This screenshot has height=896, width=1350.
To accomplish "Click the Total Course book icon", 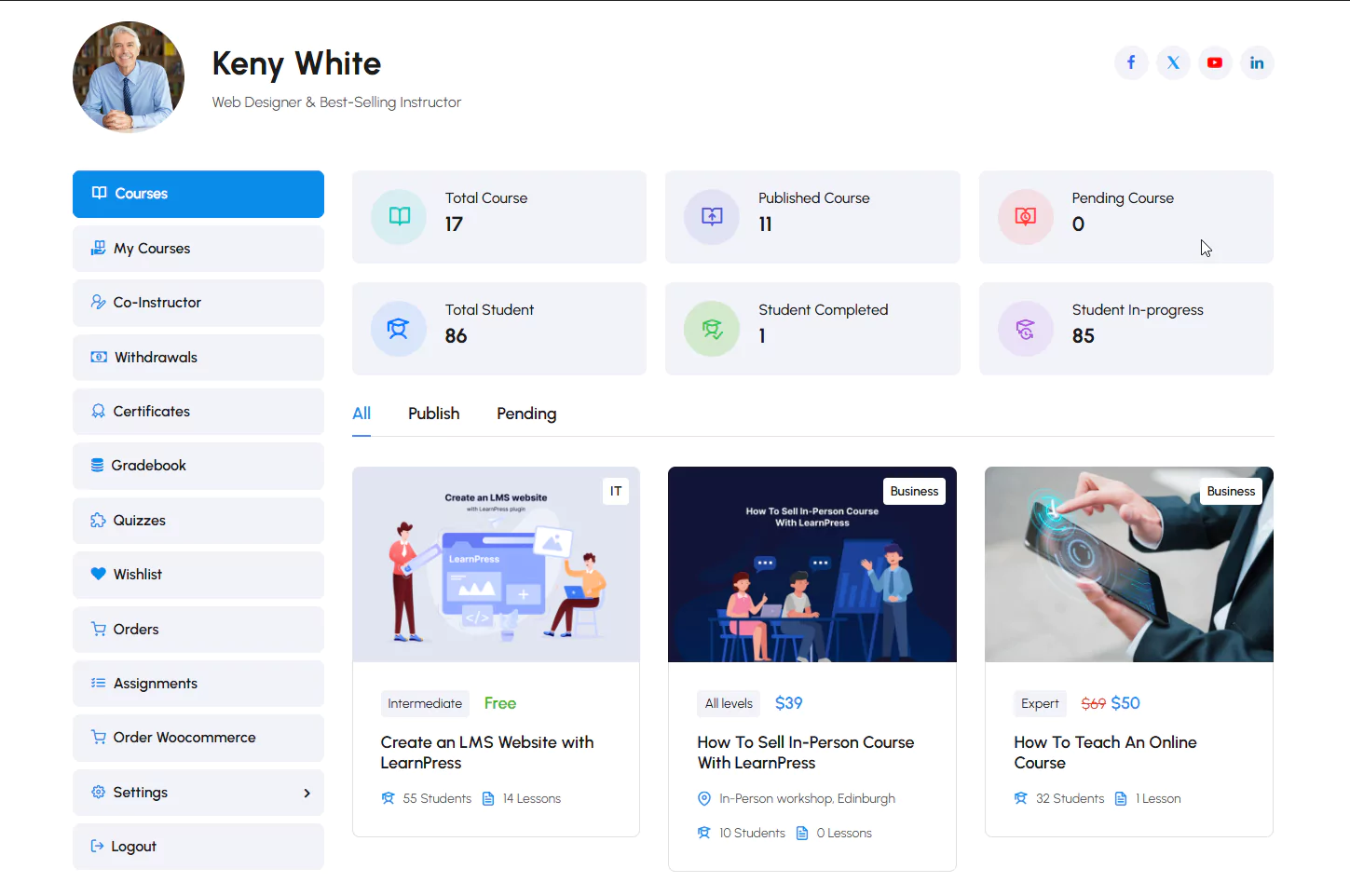I will [400, 216].
